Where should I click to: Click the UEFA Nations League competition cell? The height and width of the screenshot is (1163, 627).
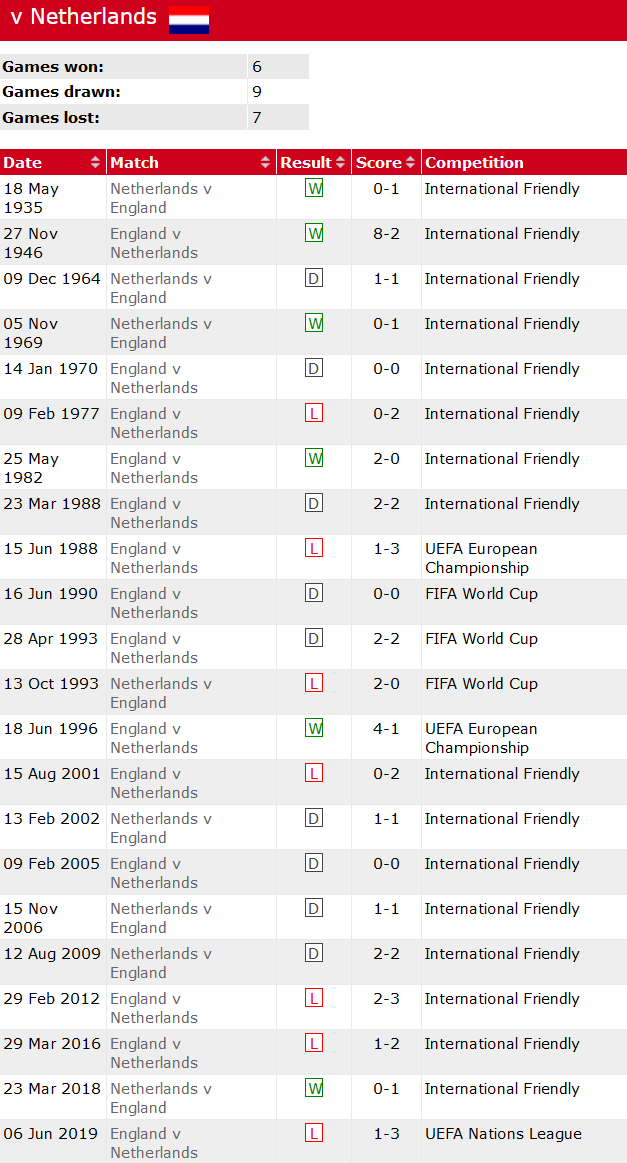coord(503,1134)
